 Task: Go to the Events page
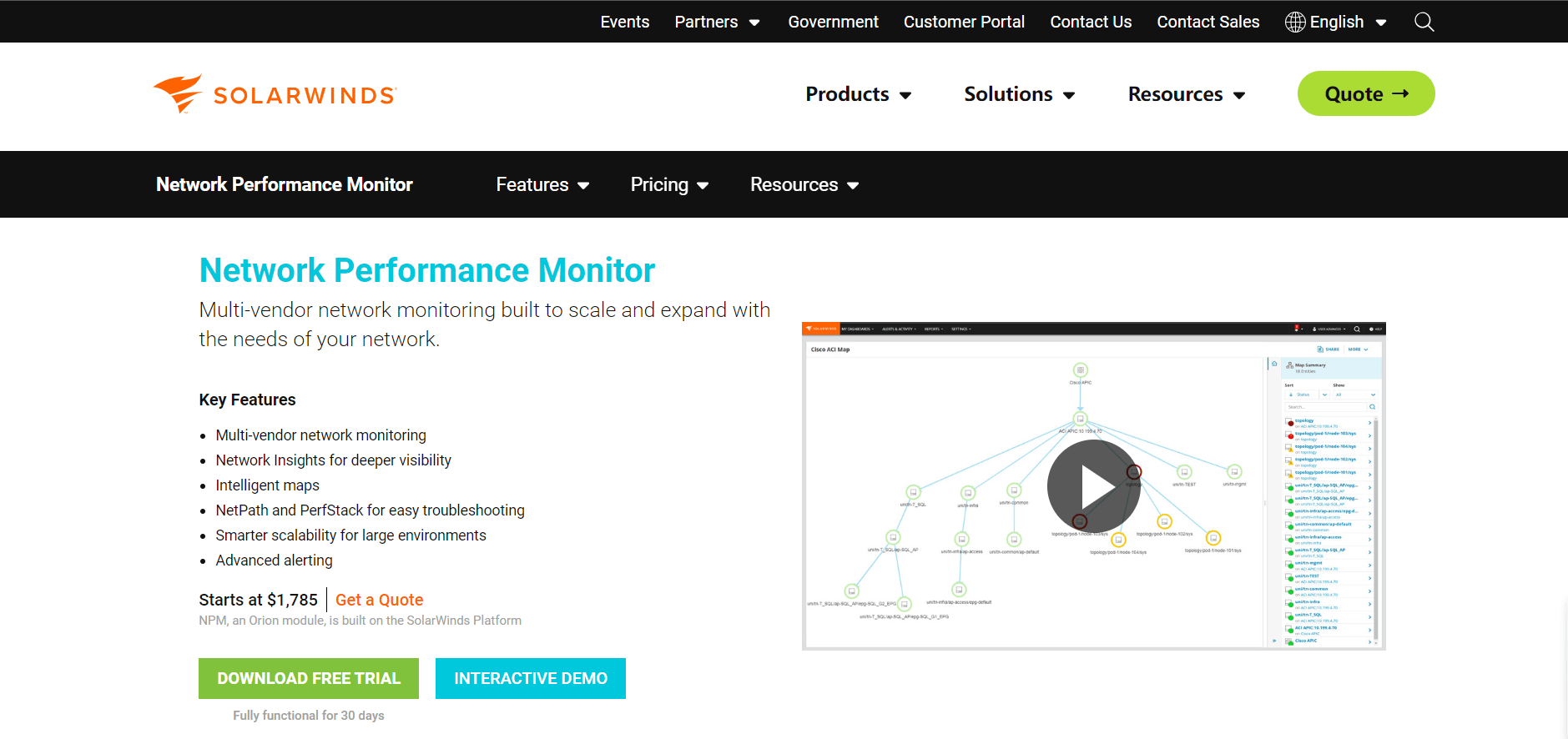click(624, 22)
